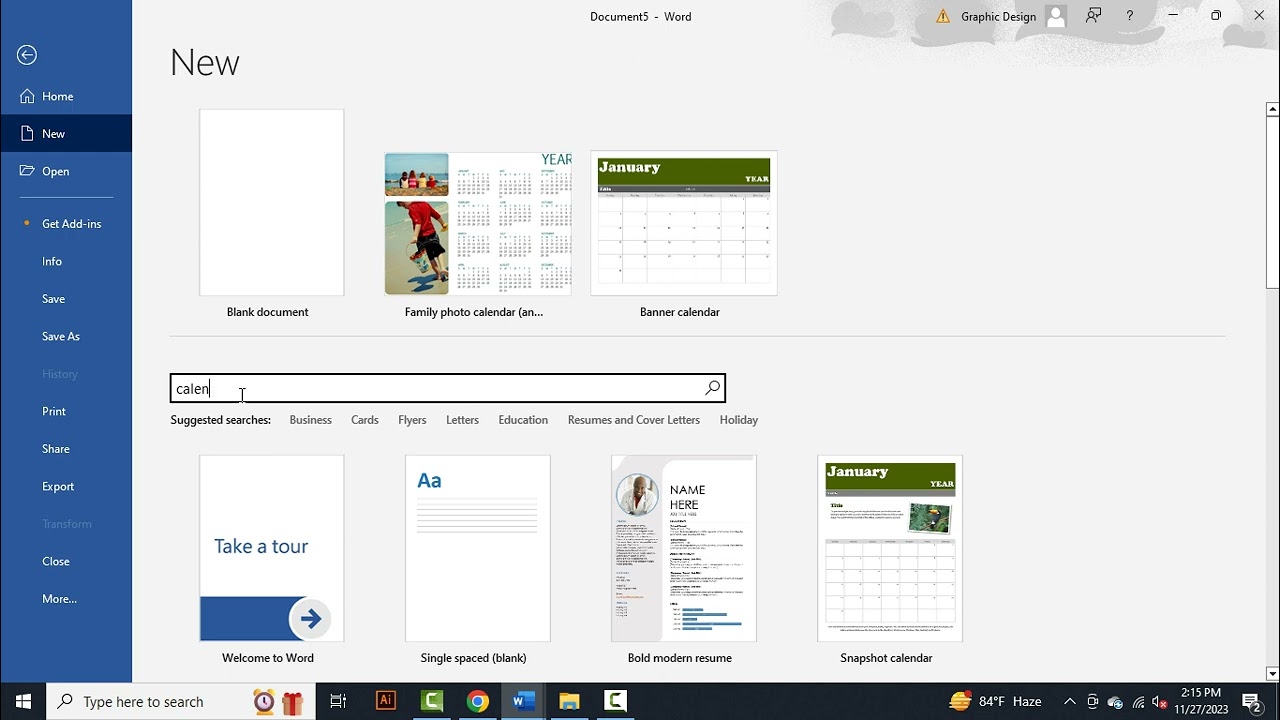Click the first green Camtasia taskbar icon
The image size is (1280, 720).
431,701
